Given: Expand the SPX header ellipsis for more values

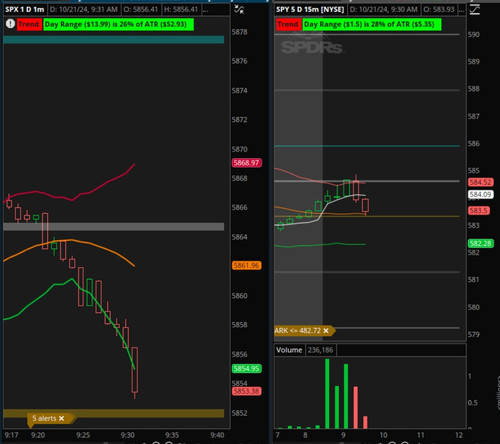Looking at the screenshot, I should 206,10.
